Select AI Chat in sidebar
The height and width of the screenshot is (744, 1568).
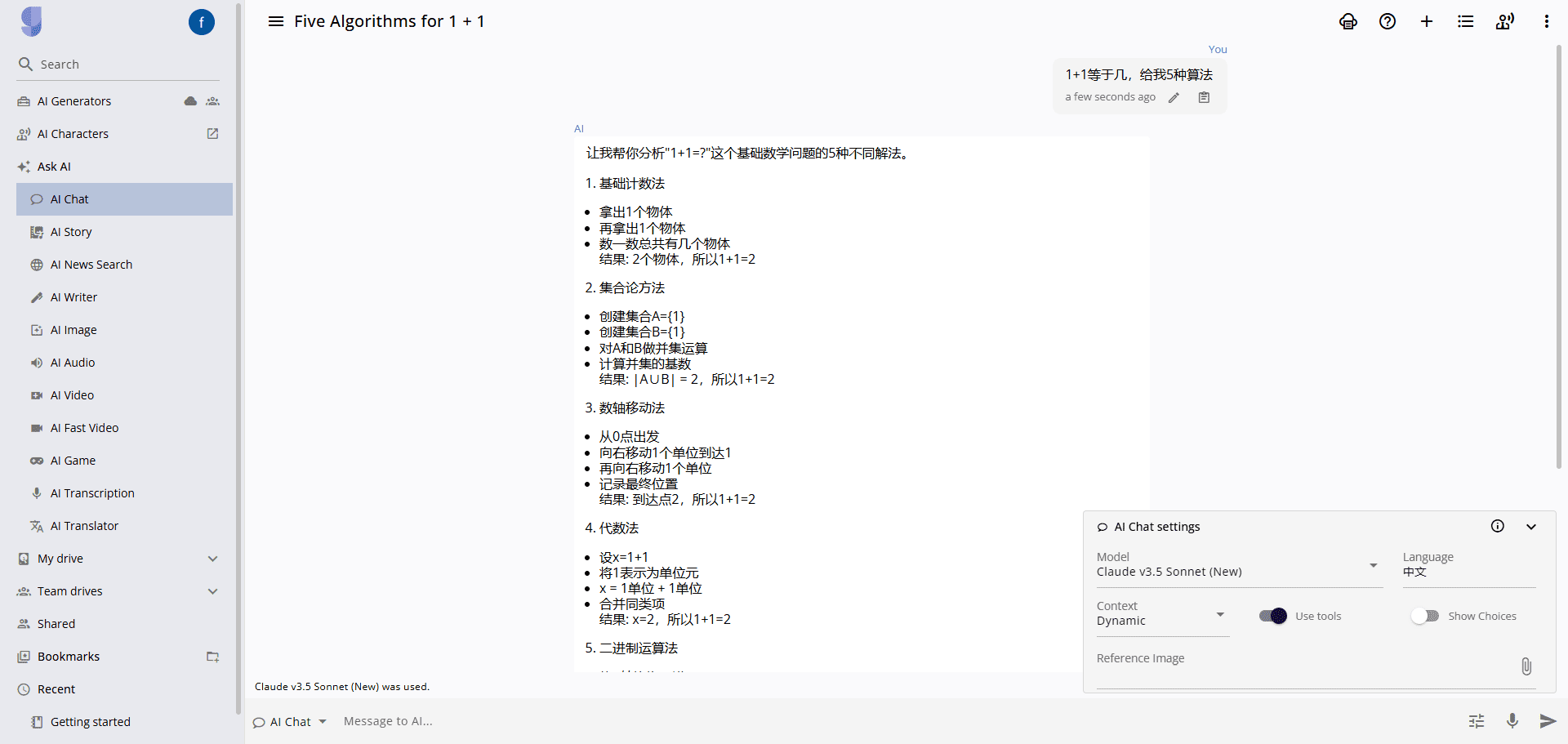tap(124, 199)
